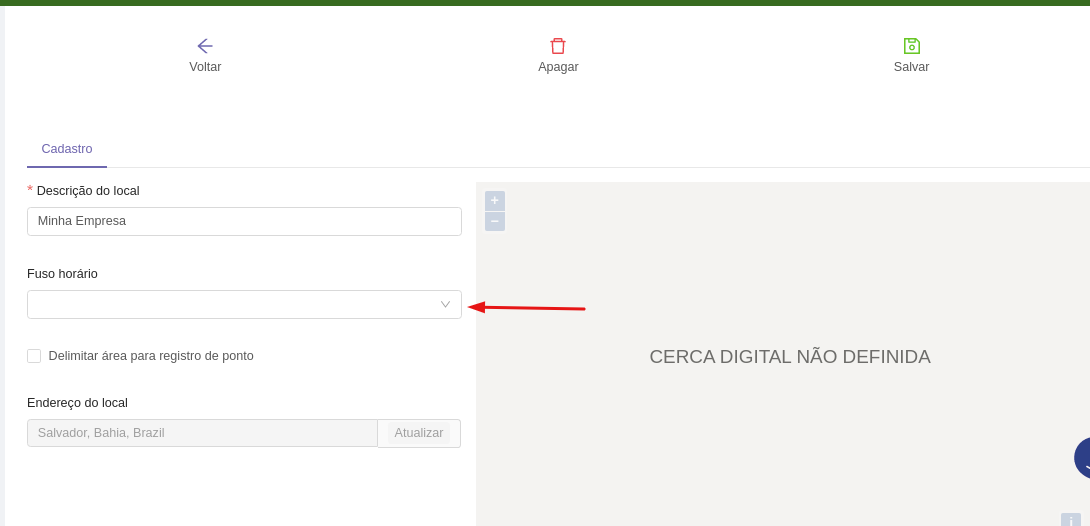This screenshot has height=526, width=1090.
Task: Enable Delimitar área para registro de ponto checkbox
Action: click(x=34, y=356)
